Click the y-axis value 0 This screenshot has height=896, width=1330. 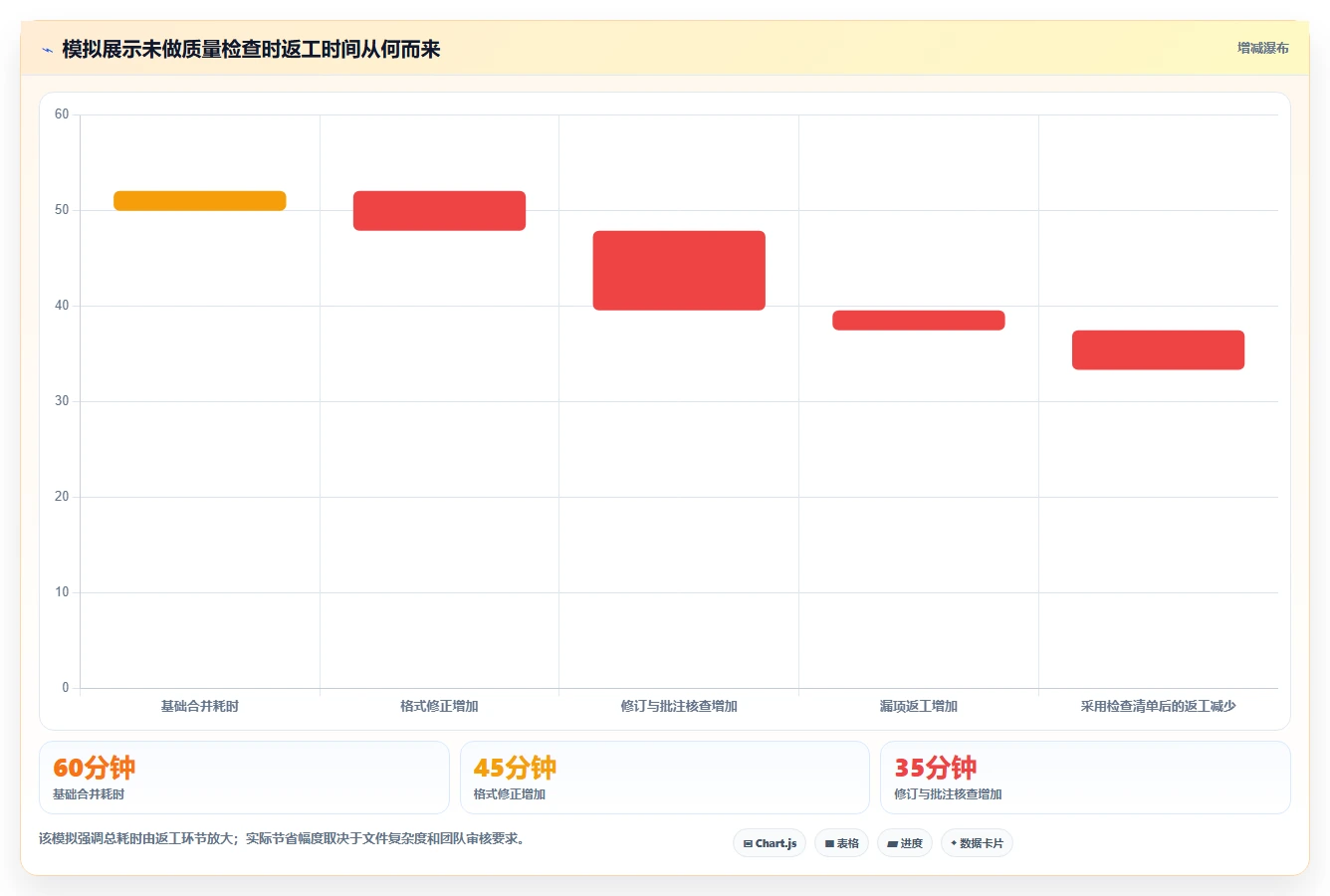[66, 688]
